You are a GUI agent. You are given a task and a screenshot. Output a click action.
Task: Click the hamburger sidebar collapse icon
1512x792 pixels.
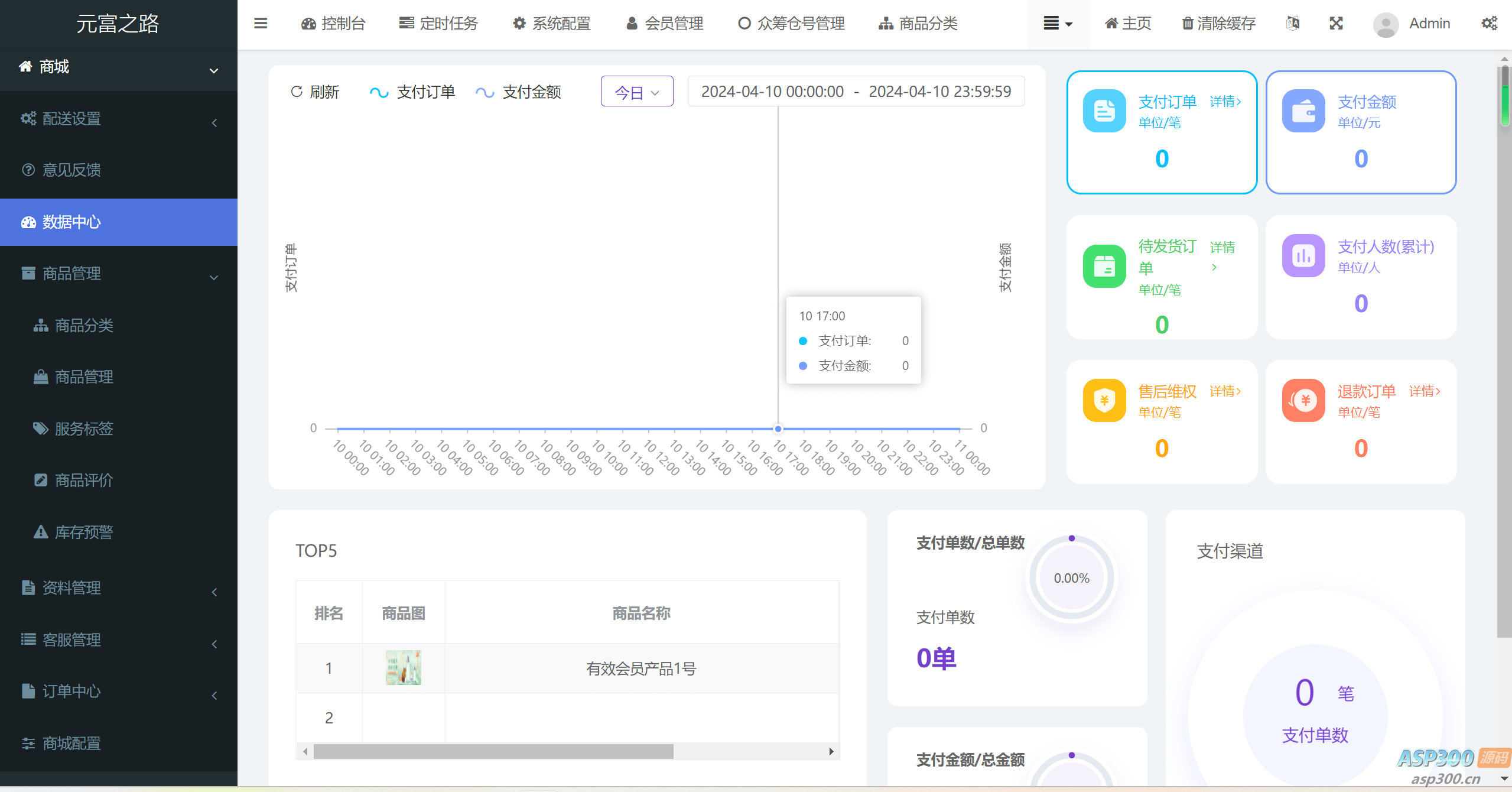(261, 24)
